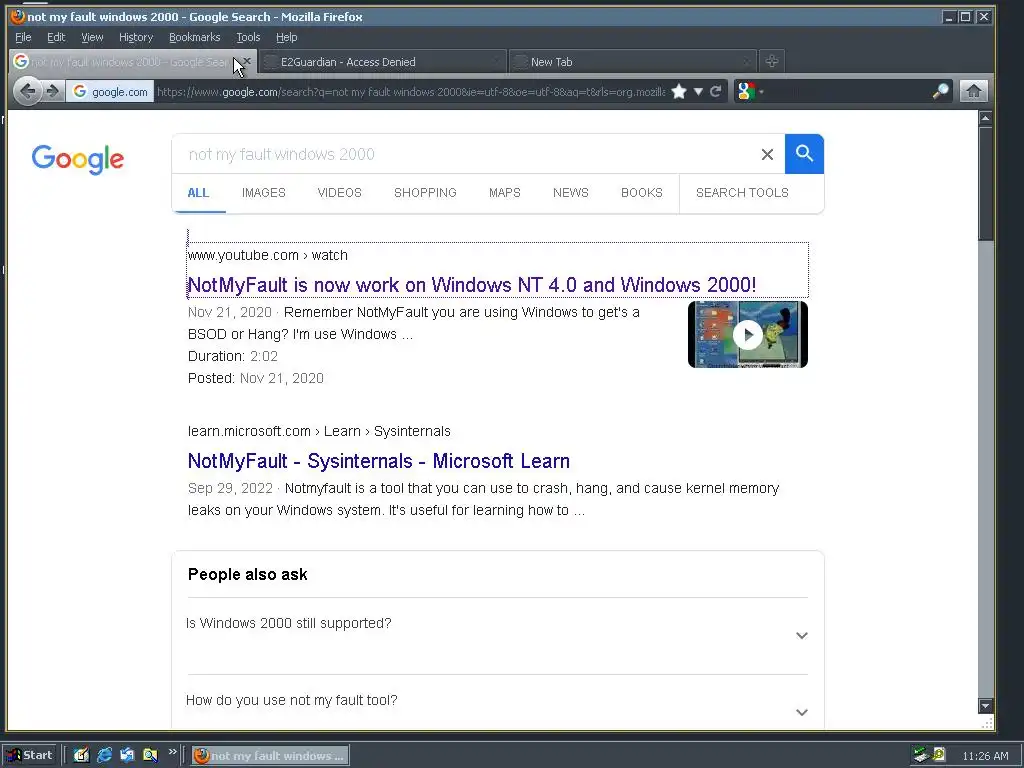The height and width of the screenshot is (768, 1024).
Task: Open the Edit menu
Action: 56,37
